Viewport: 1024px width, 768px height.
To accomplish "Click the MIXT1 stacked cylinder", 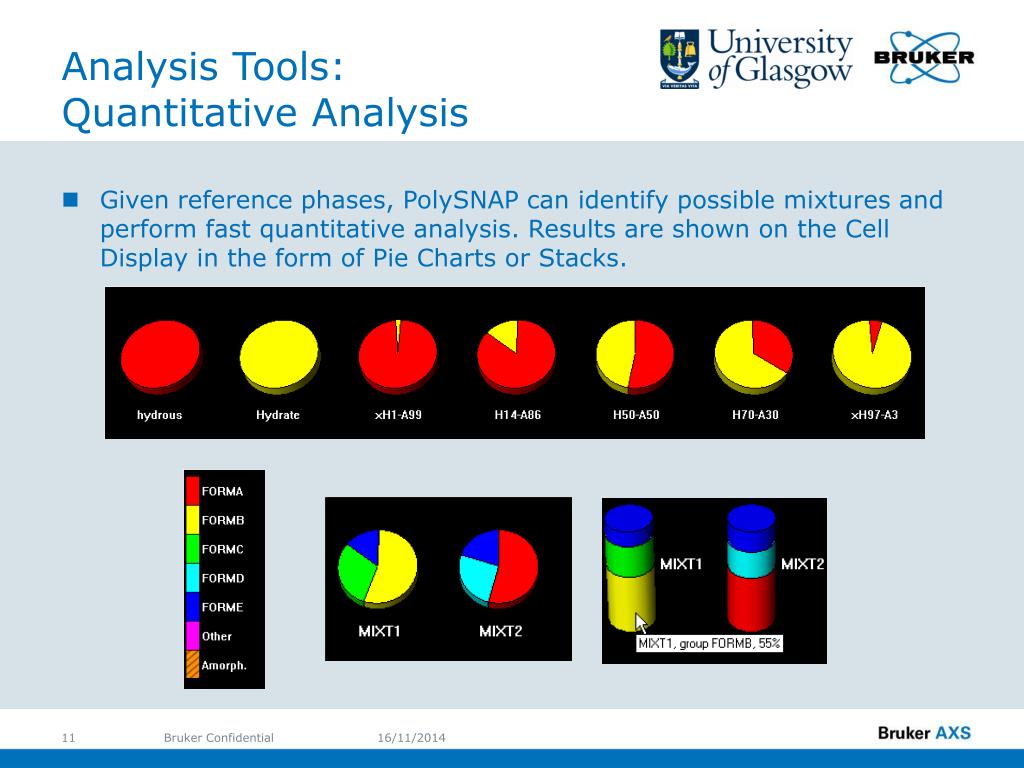I will coord(630,568).
